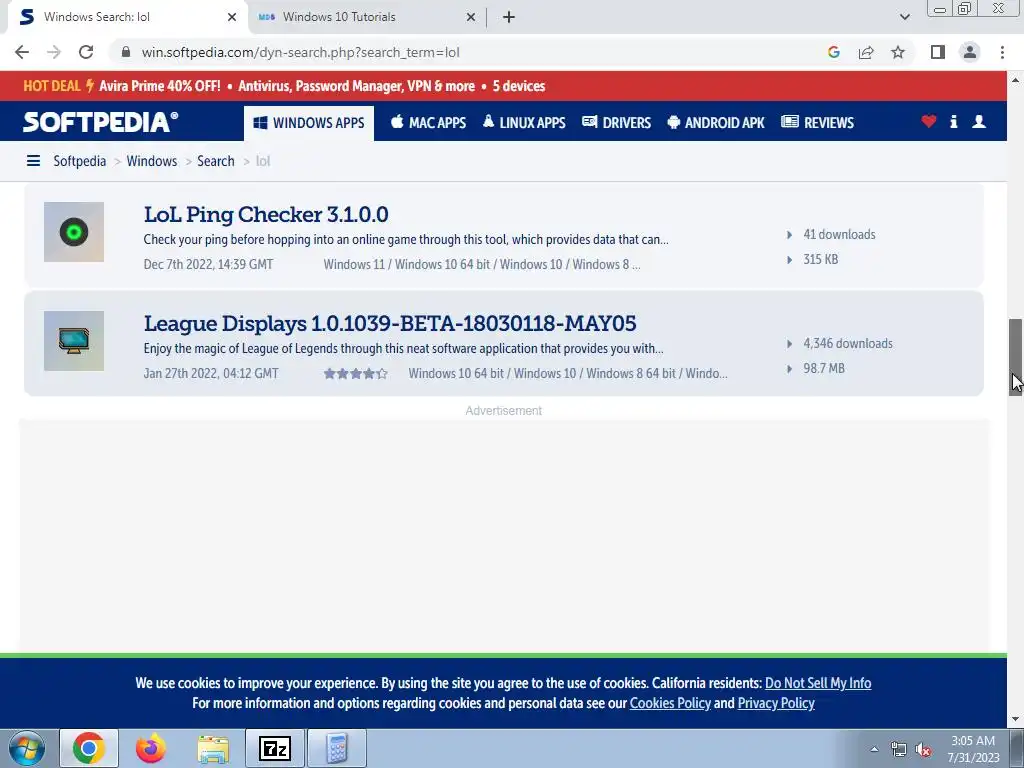Open the Linux Apps menu
The image size is (1024, 768).
coord(524,123)
